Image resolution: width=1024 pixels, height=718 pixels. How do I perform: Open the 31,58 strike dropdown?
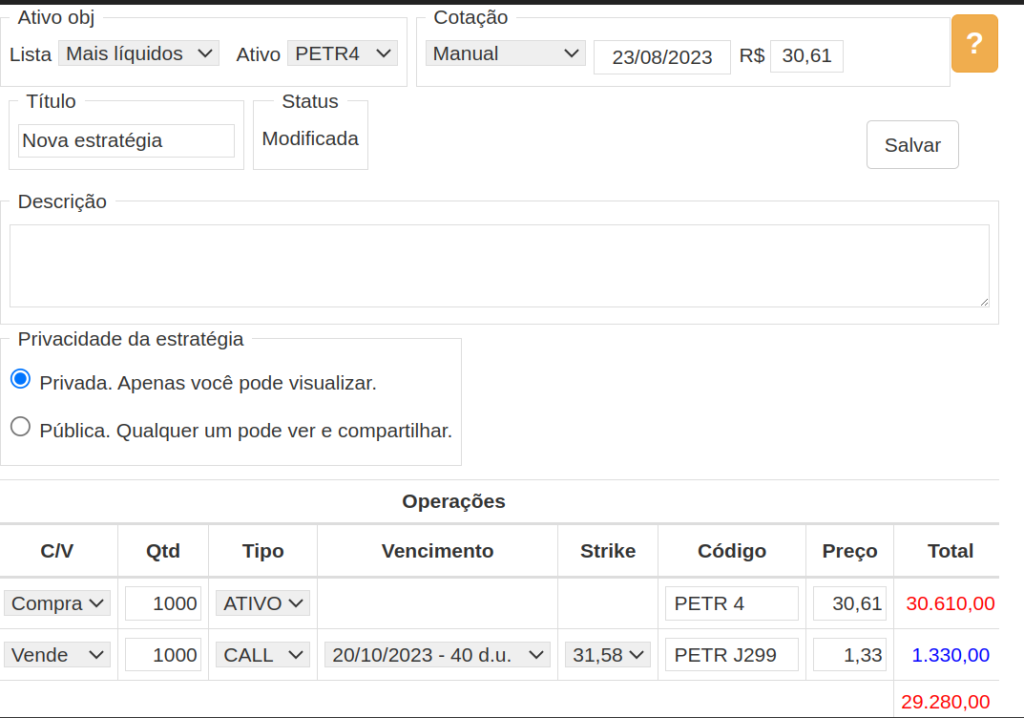coord(607,655)
